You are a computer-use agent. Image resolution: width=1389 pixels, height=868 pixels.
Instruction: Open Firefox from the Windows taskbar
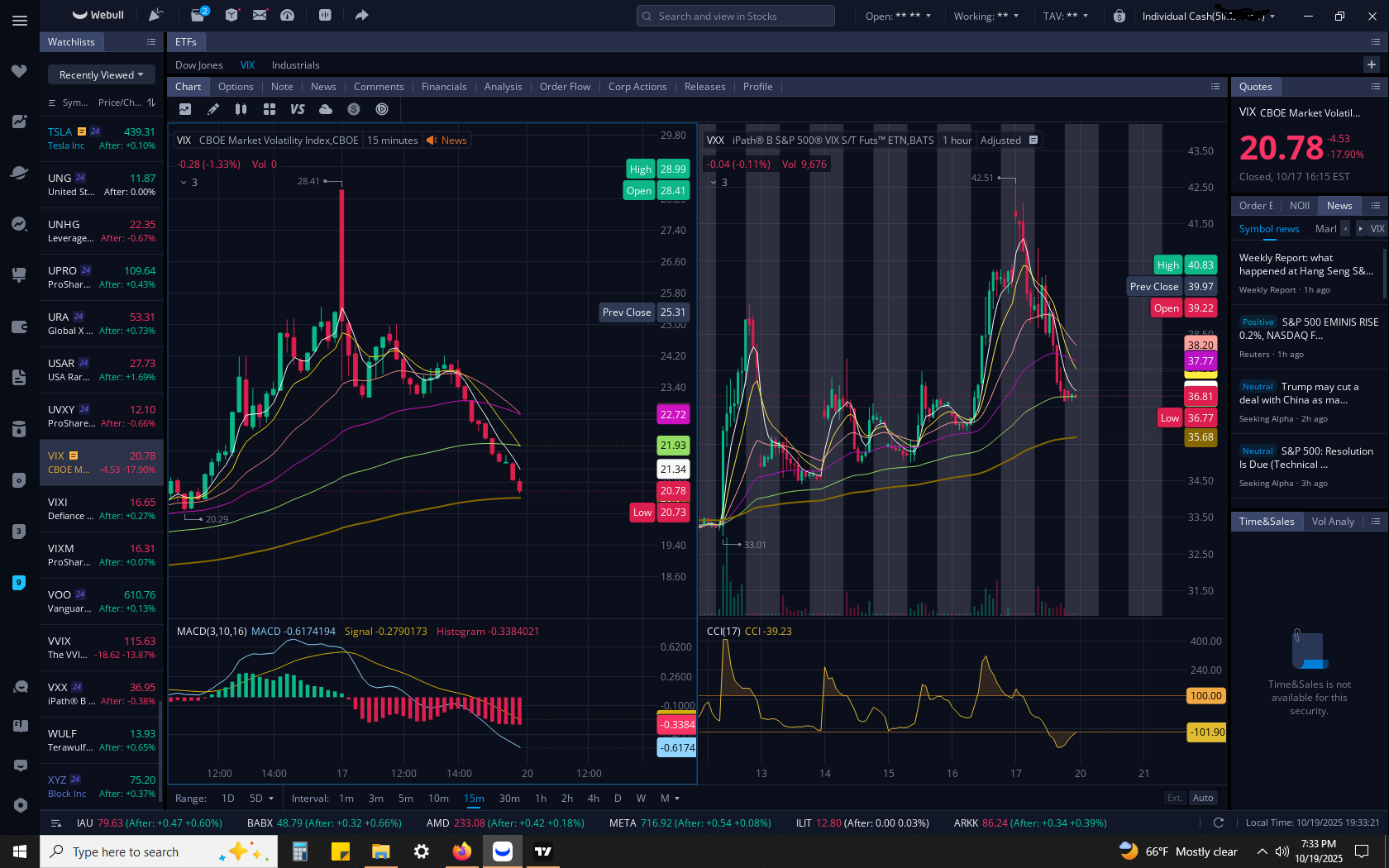click(x=462, y=851)
